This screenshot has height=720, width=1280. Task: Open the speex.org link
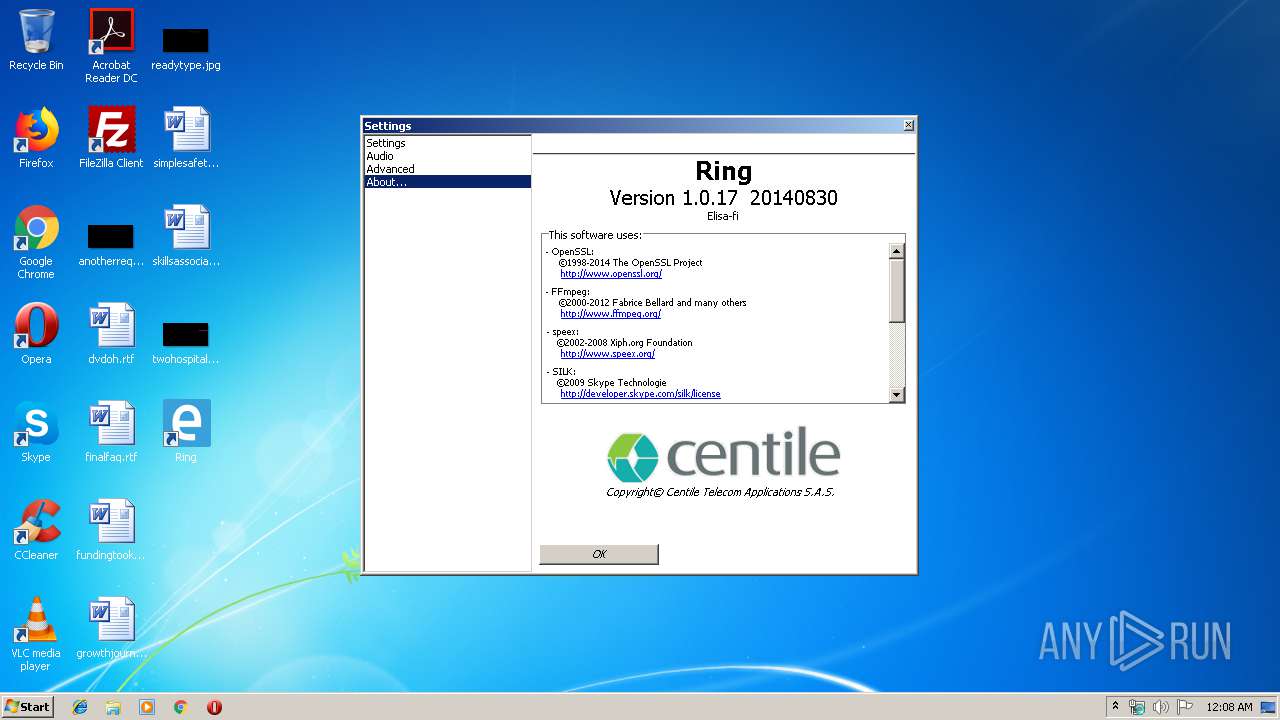[607, 354]
